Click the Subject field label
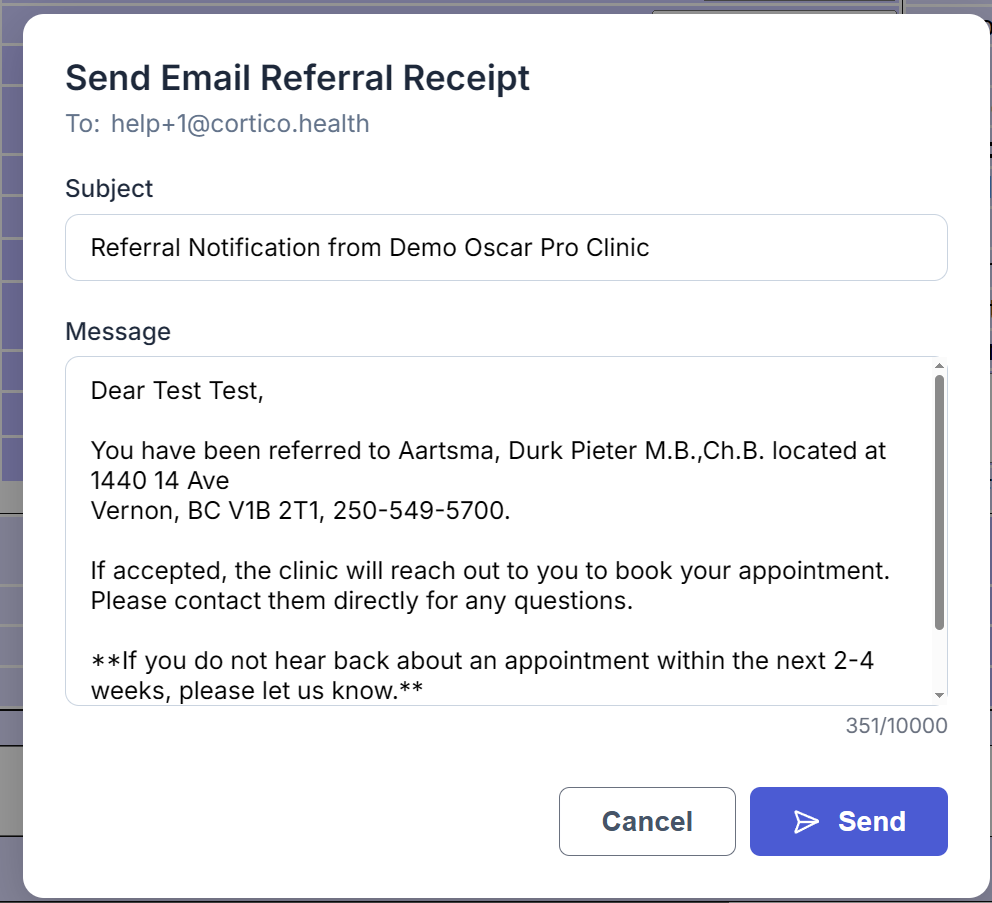Viewport: 992px width, 903px height. (109, 188)
